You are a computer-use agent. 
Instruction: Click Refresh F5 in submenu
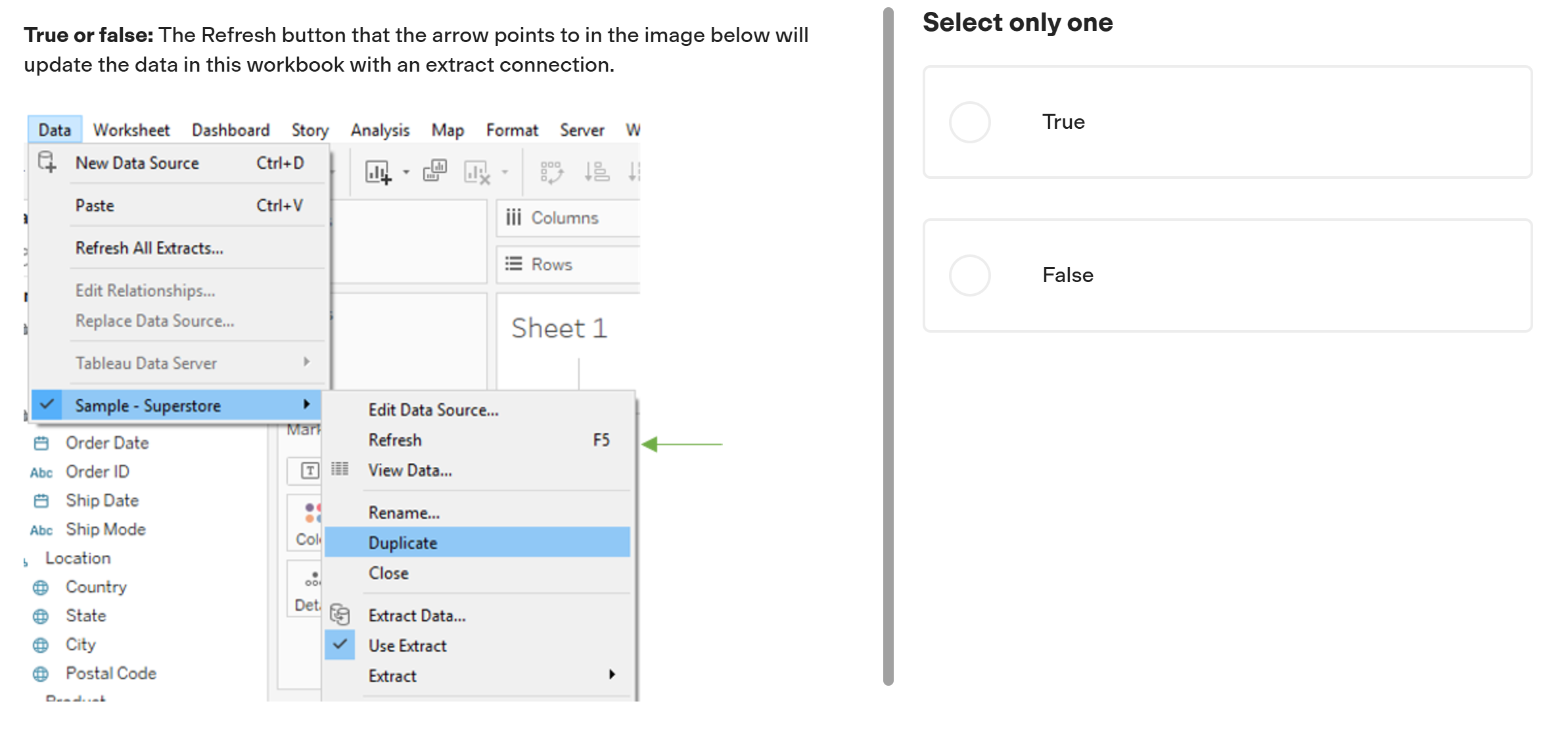click(x=478, y=440)
